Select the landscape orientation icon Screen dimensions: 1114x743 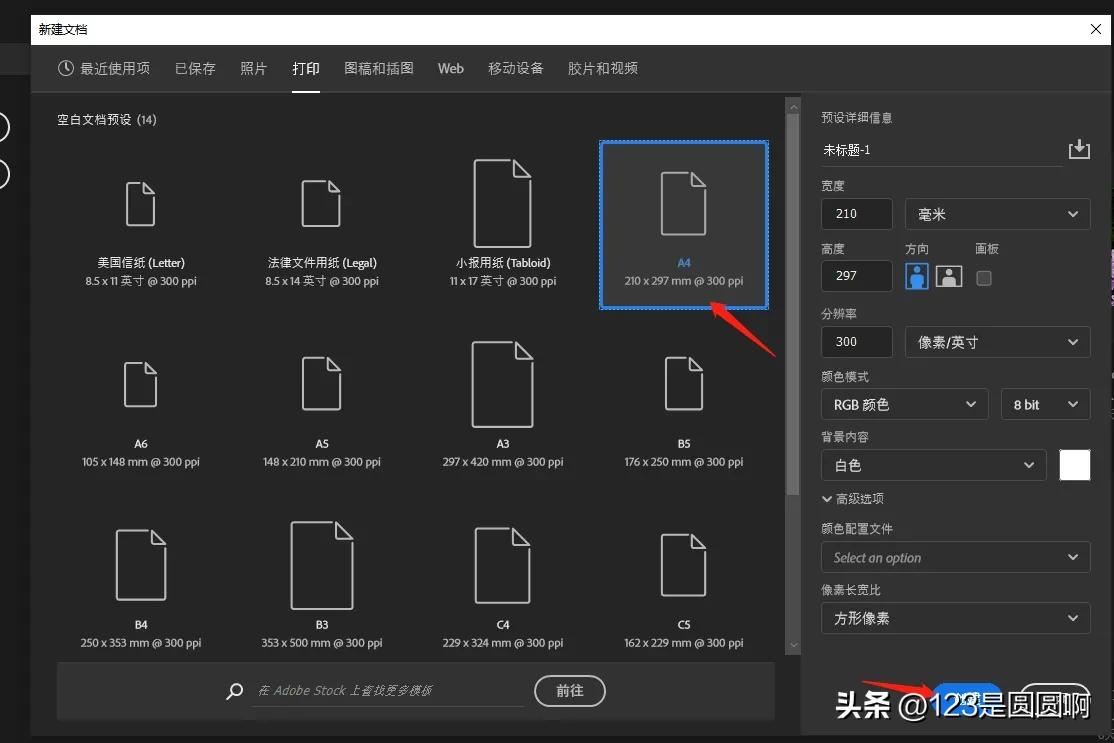(948, 276)
